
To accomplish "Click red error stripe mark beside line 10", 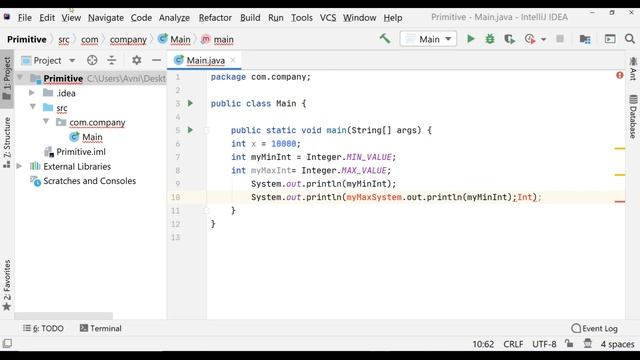I will [x=620, y=201].
